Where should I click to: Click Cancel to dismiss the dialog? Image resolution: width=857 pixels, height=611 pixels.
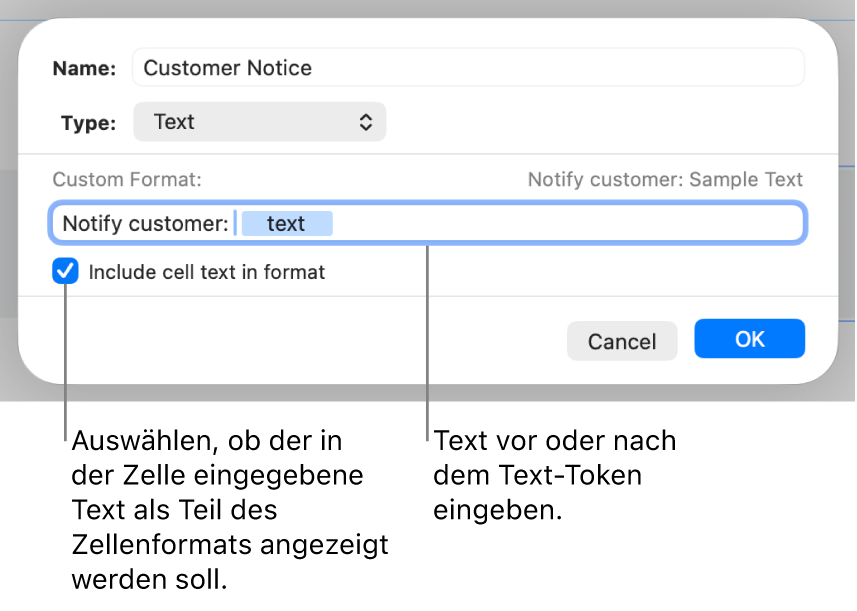click(622, 341)
